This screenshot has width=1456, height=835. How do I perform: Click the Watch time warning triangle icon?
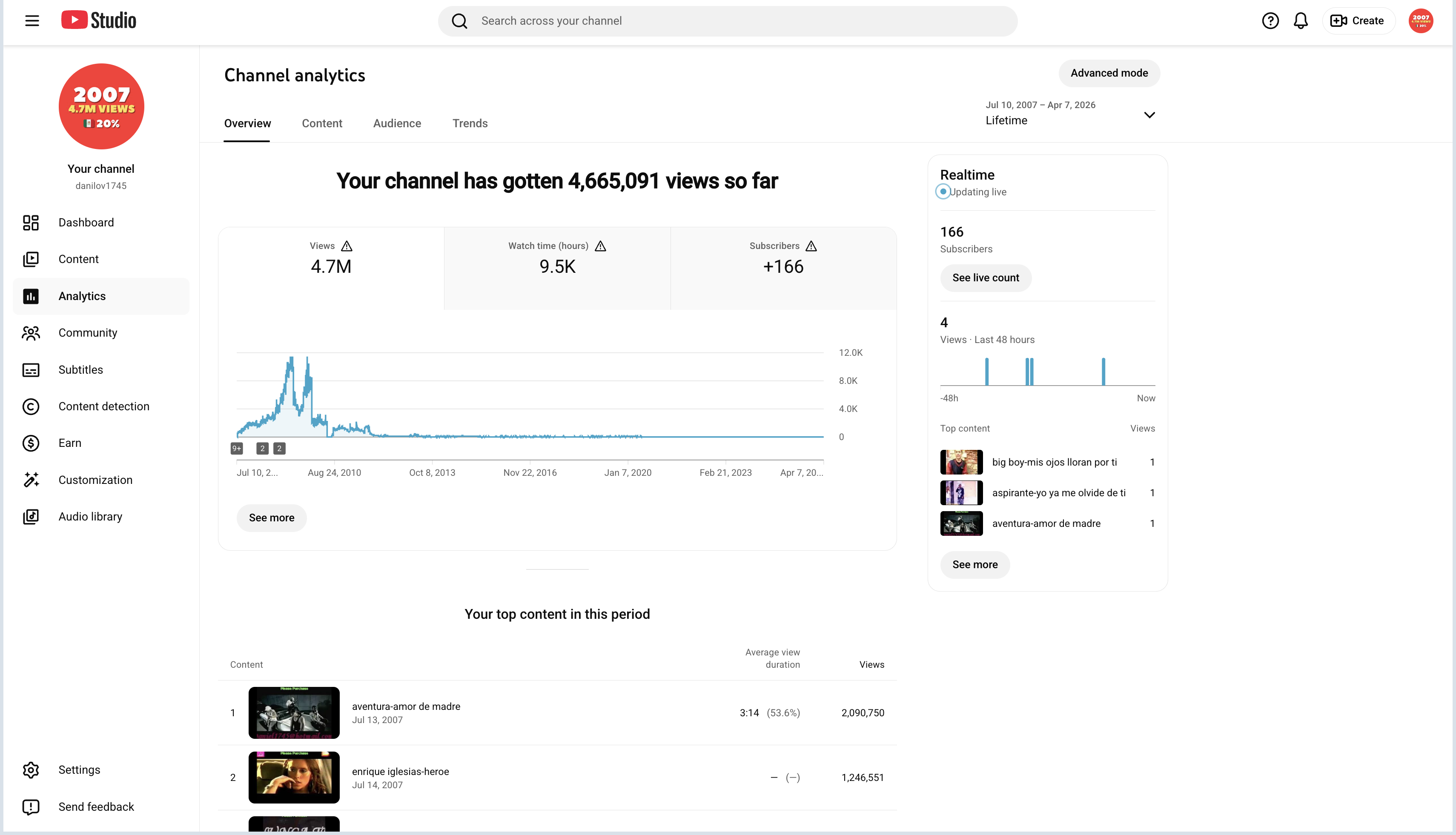point(600,246)
